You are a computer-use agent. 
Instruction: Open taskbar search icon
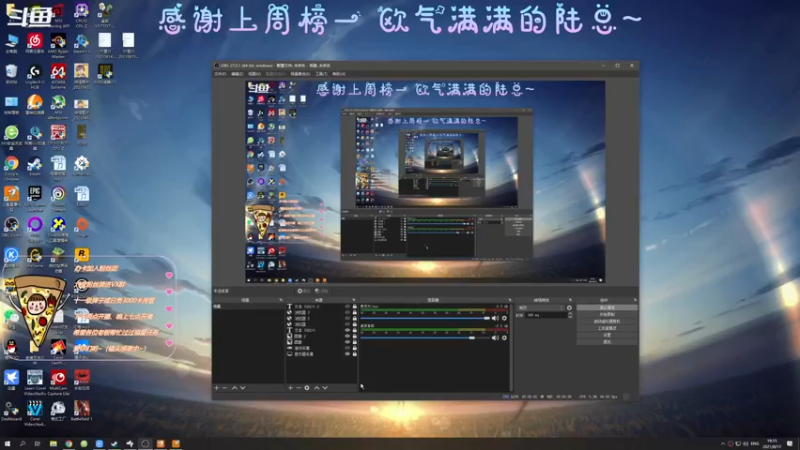click(x=22, y=444)
